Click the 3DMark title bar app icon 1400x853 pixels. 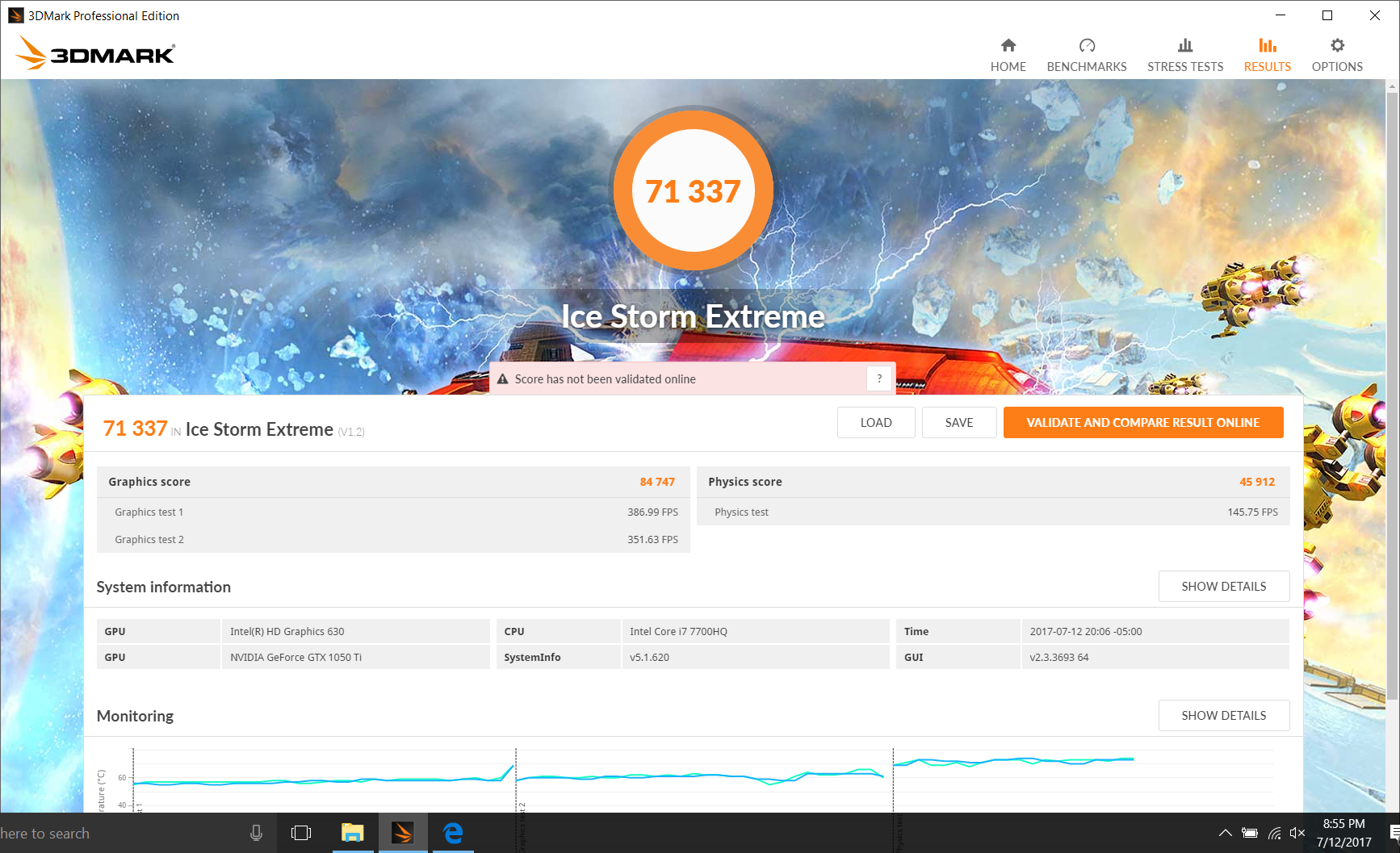tap(15, 15)
